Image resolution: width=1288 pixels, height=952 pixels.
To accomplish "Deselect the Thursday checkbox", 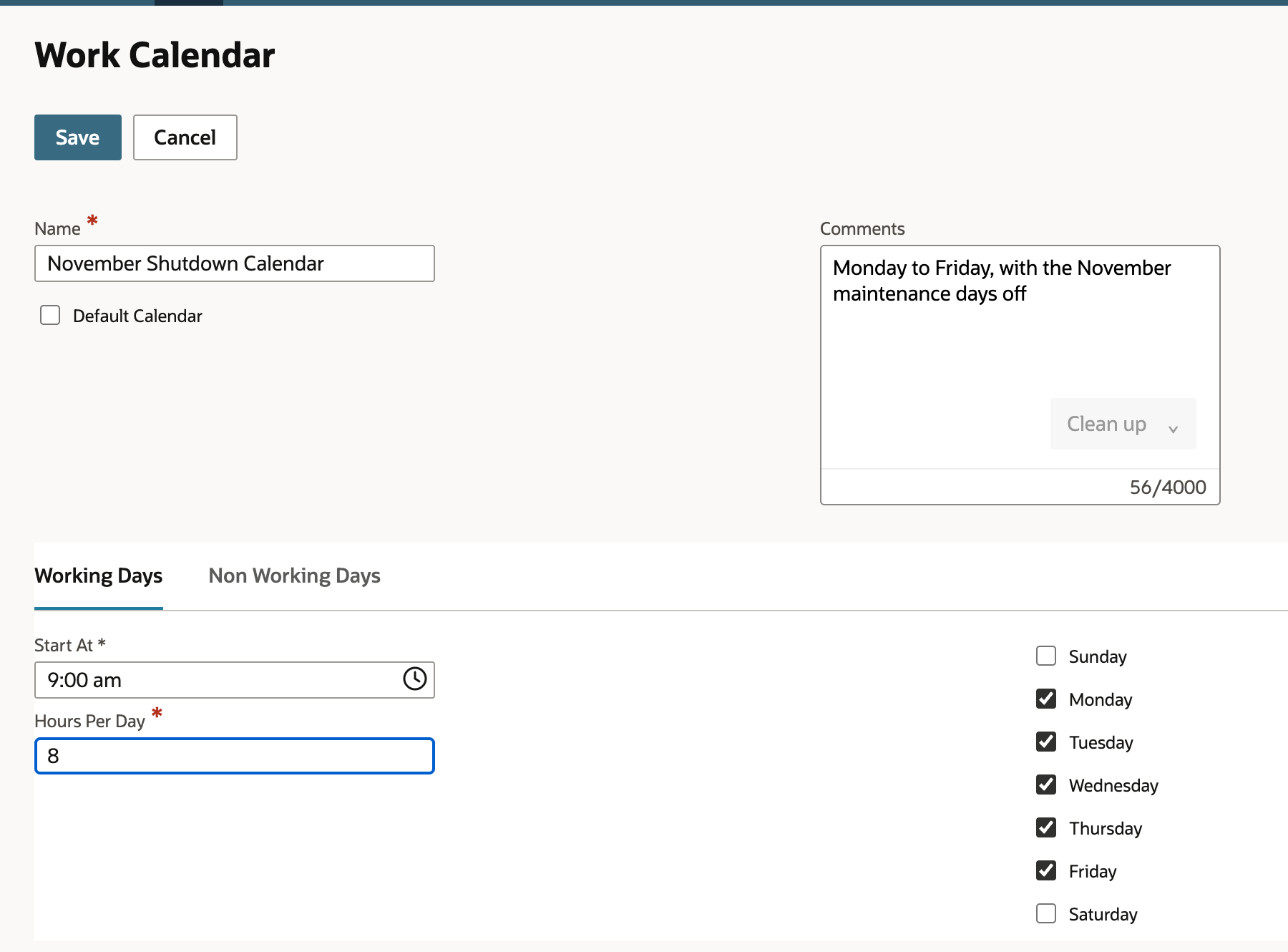I will coord(1046,827).
